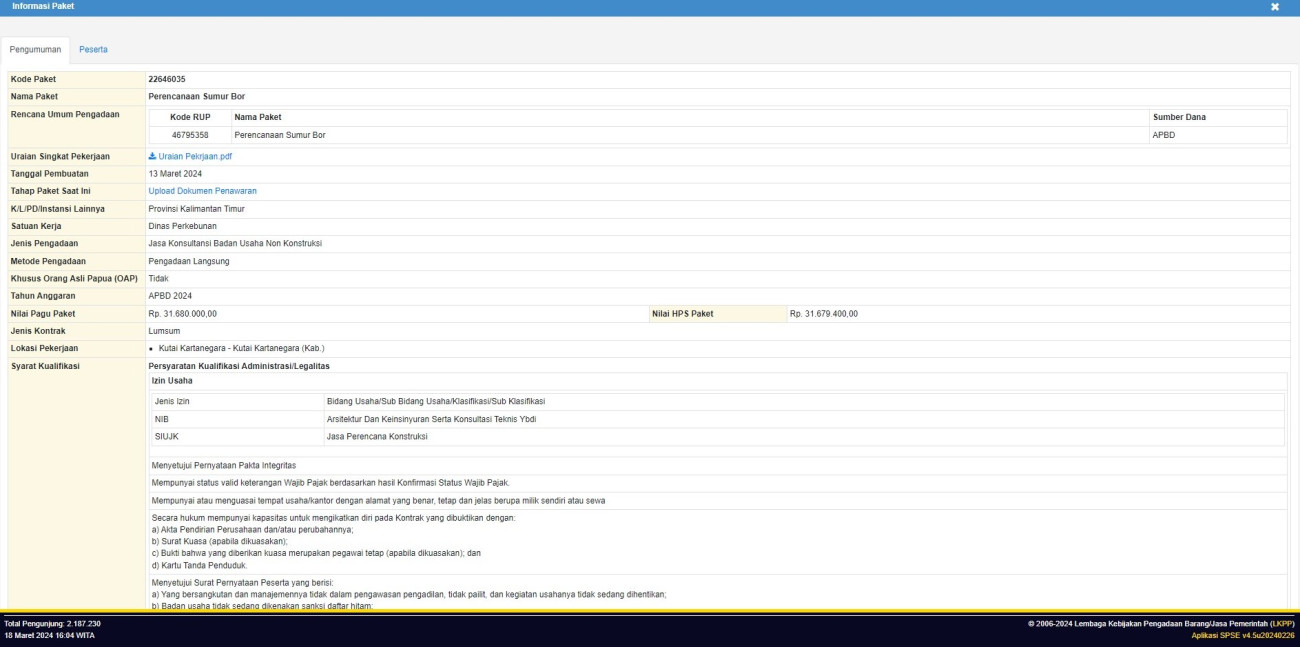1300x647 pixels.
Task: Click the Aplikasi SPSE version text
Action: pos(1243,635)
